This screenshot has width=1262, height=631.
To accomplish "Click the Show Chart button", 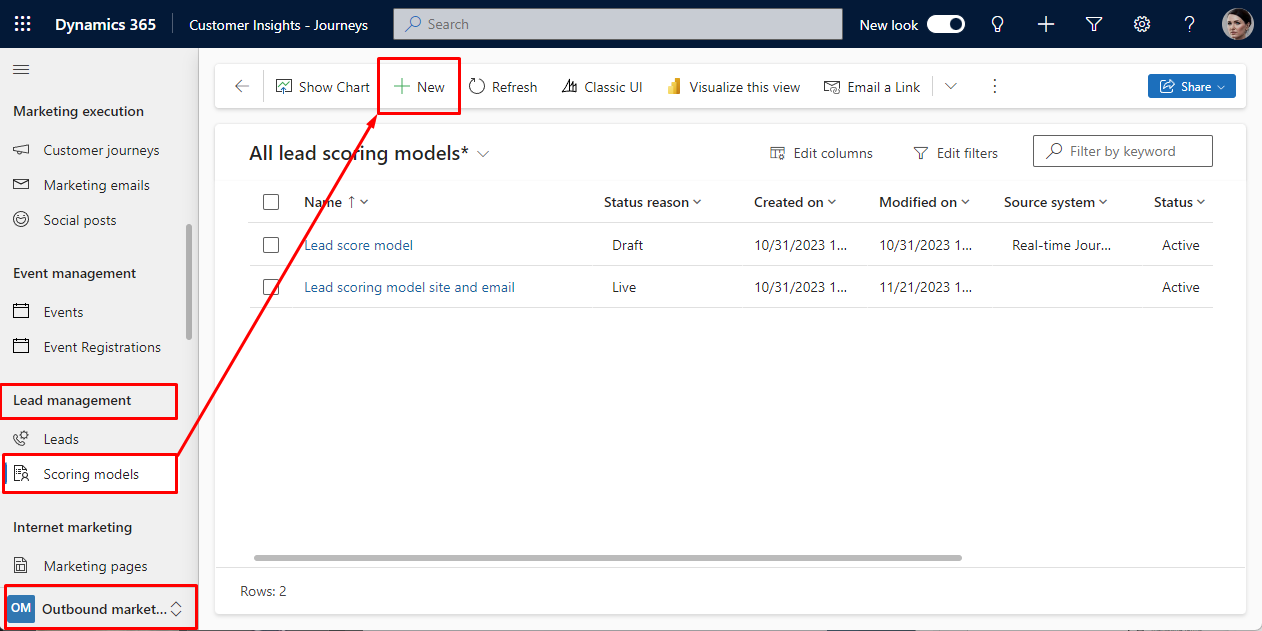I will (x=323, y=87).
